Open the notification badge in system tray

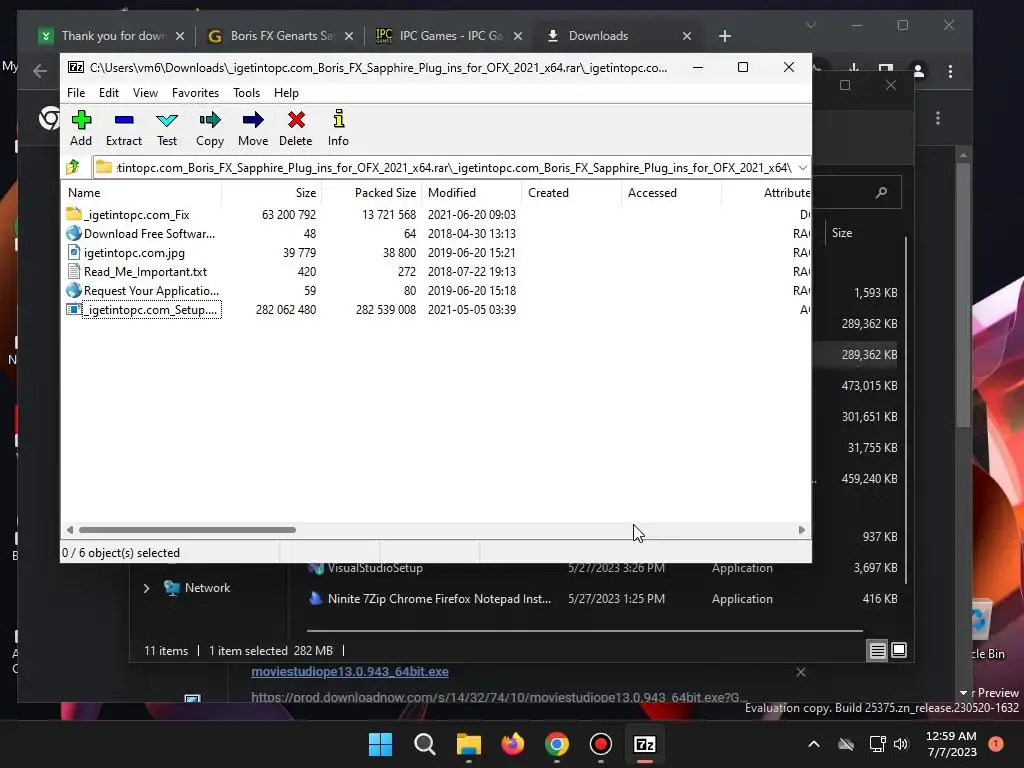(x=995, y=744)
